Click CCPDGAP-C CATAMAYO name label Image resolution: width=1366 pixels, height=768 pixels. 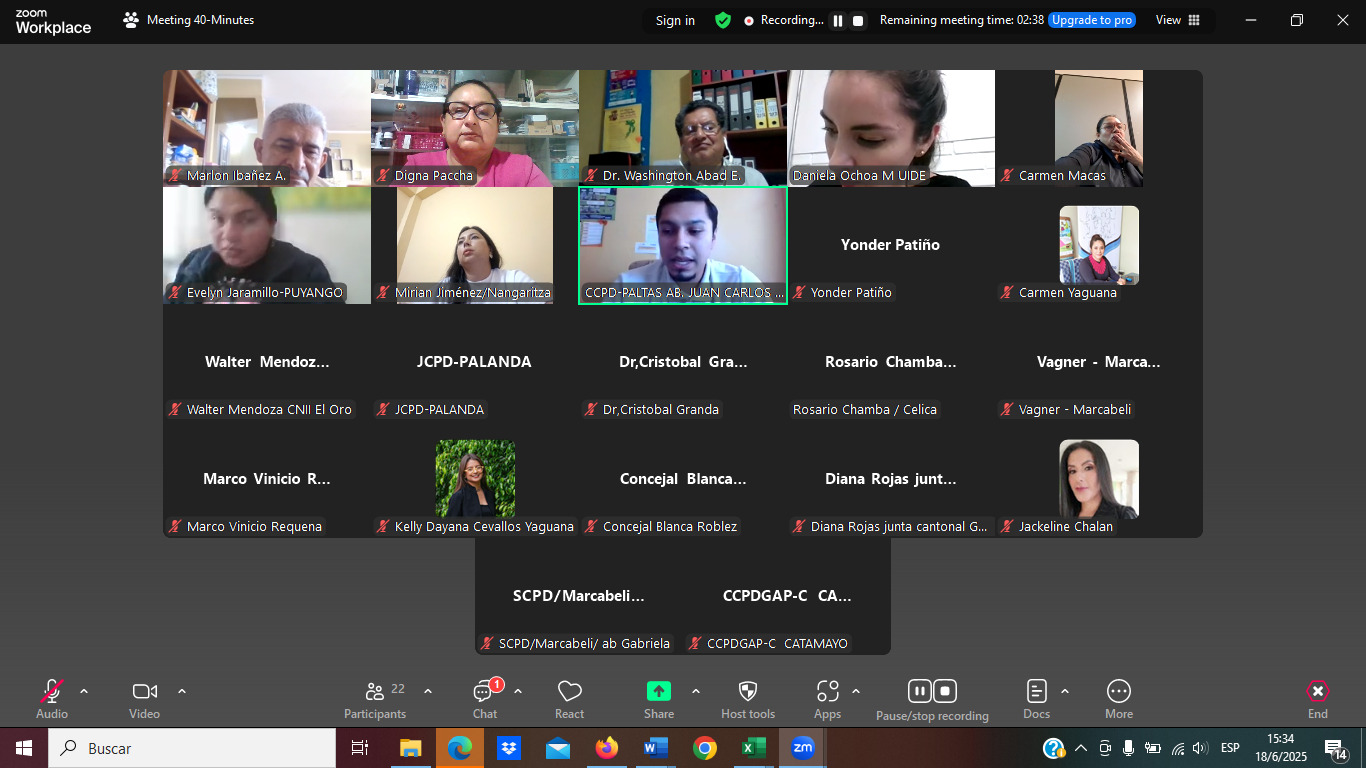pos(777,644)
